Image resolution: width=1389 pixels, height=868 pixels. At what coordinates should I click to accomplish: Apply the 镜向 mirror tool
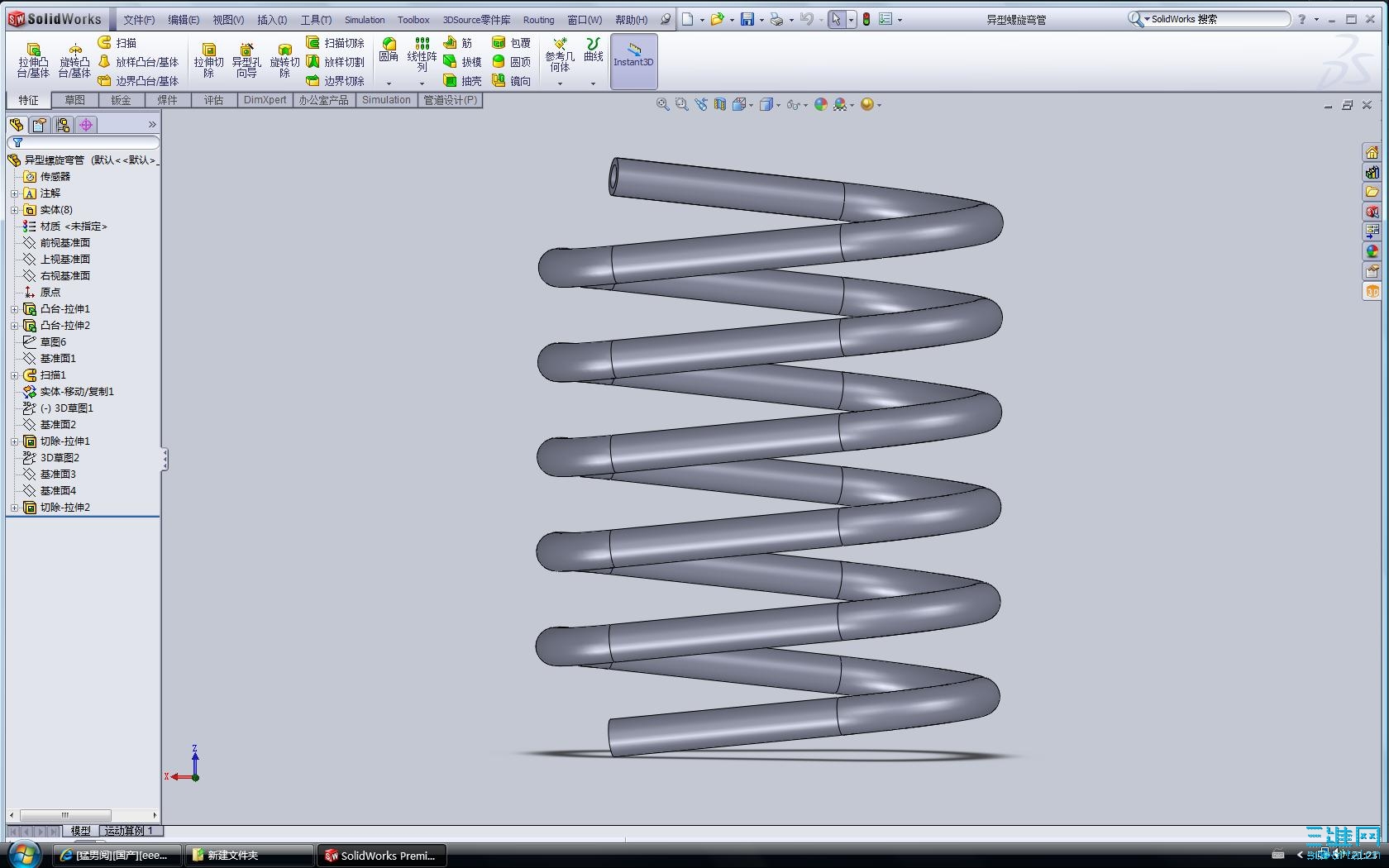511,80
